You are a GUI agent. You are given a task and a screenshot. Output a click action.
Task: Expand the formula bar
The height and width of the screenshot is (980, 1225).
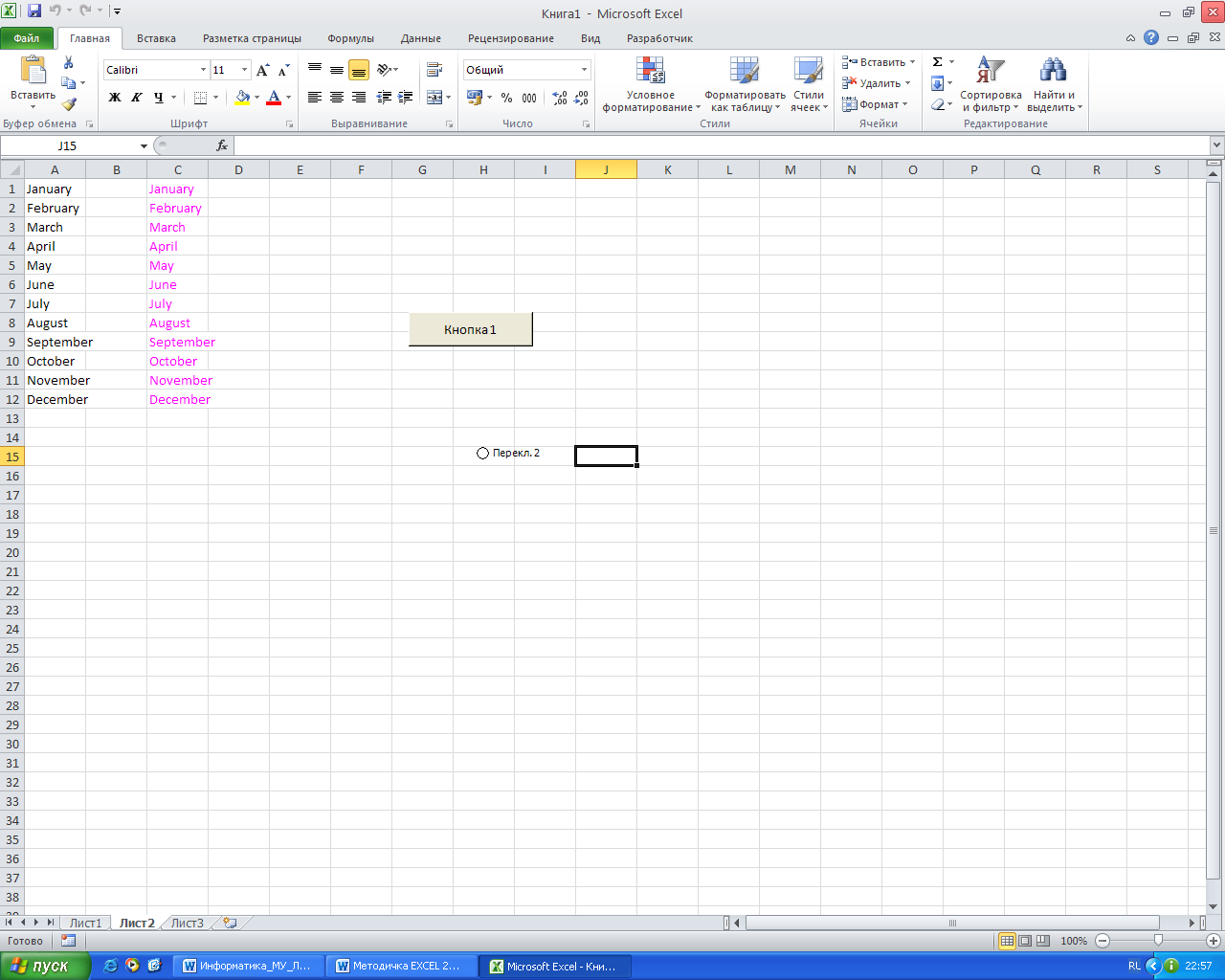[x=1216, y=145]
